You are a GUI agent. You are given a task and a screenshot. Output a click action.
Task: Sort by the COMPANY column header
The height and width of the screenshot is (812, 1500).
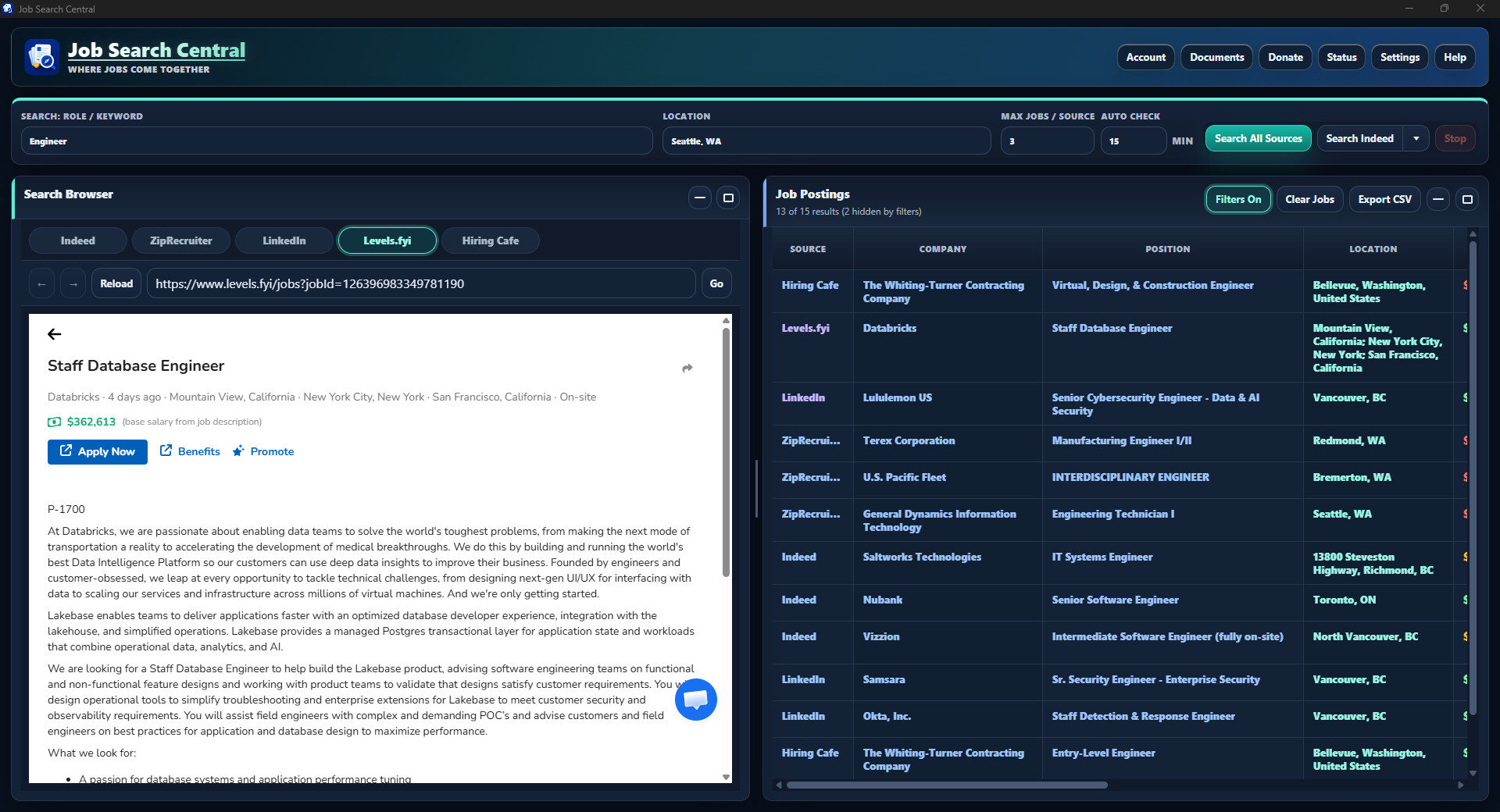pyautogui.click(x=943, y=249)
